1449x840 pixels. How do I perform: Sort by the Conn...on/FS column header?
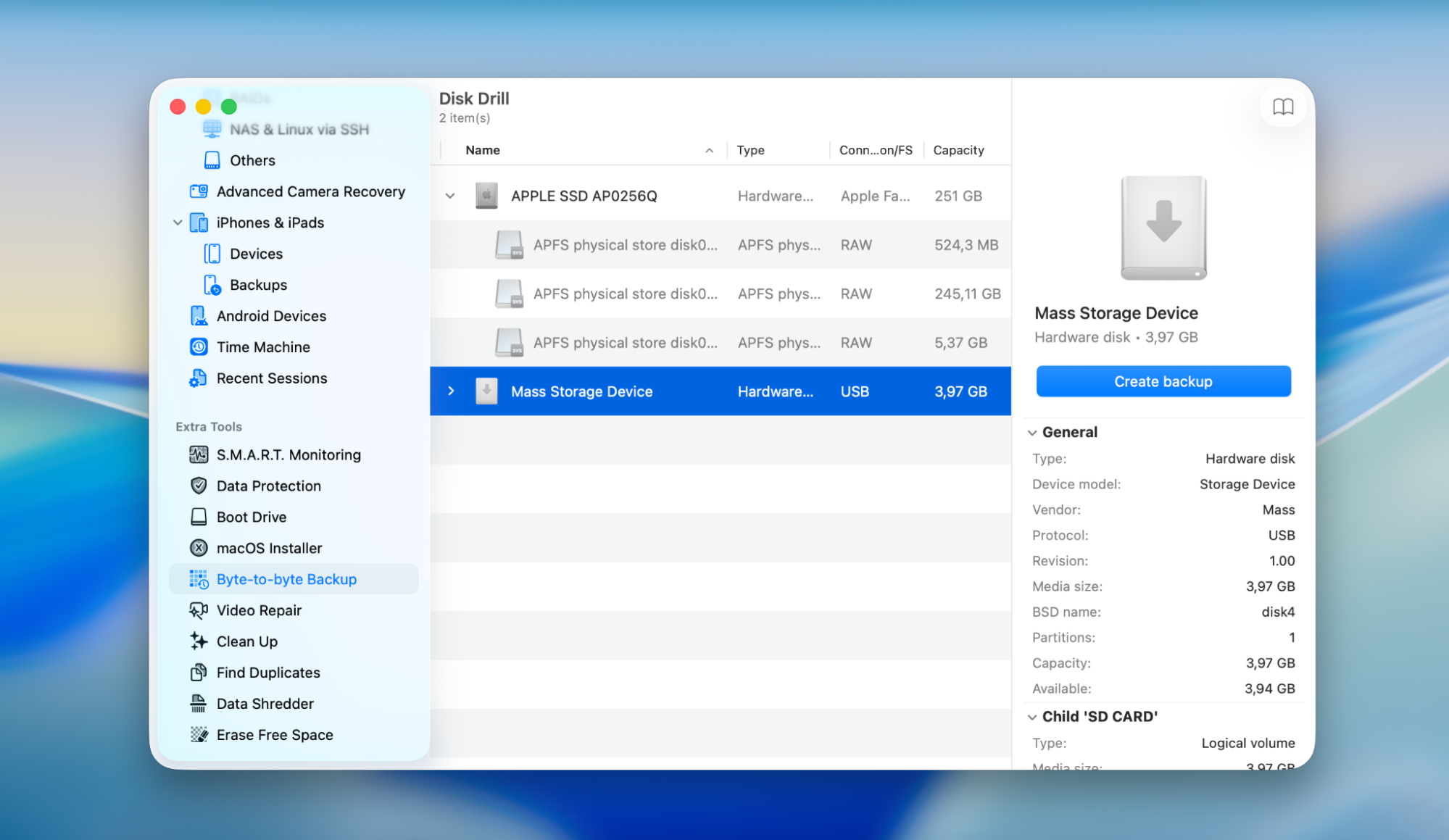coord(876,150)
